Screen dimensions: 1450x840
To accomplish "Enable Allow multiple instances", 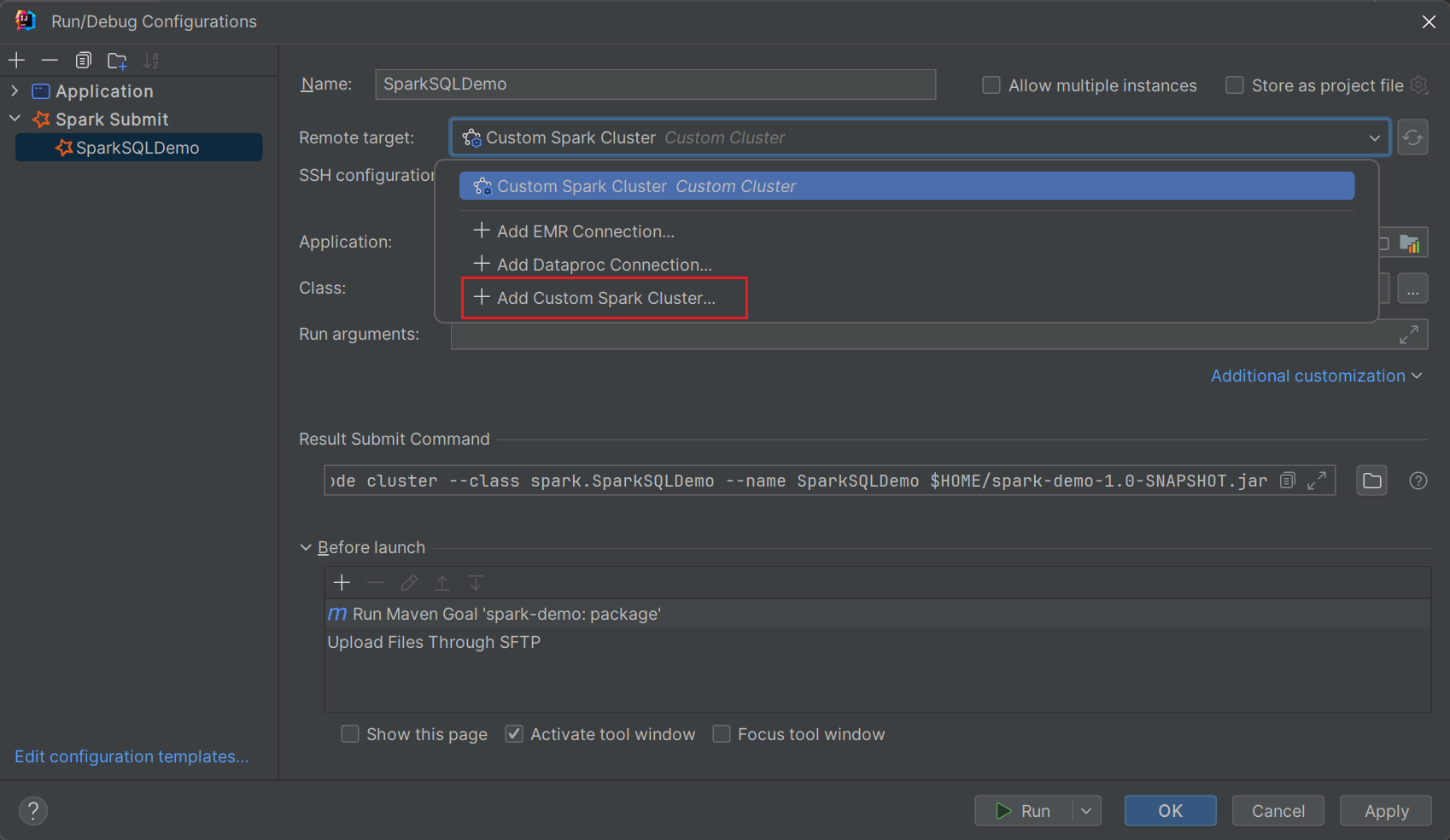I will pyautogui.click(x=991, y=85).
